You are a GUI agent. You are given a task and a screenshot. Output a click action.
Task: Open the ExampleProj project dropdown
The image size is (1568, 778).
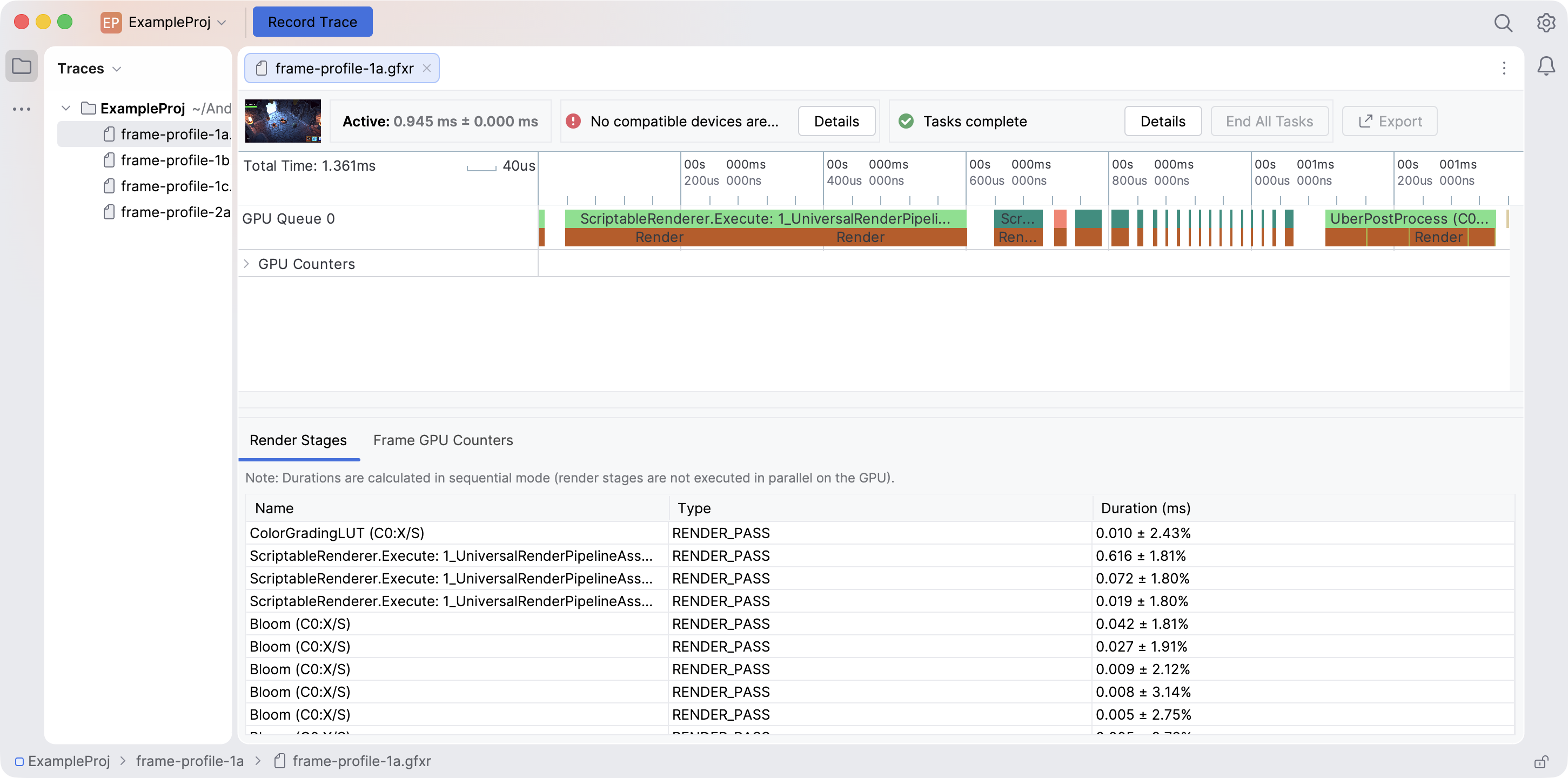pyautogui.click(x=163, y=23)
